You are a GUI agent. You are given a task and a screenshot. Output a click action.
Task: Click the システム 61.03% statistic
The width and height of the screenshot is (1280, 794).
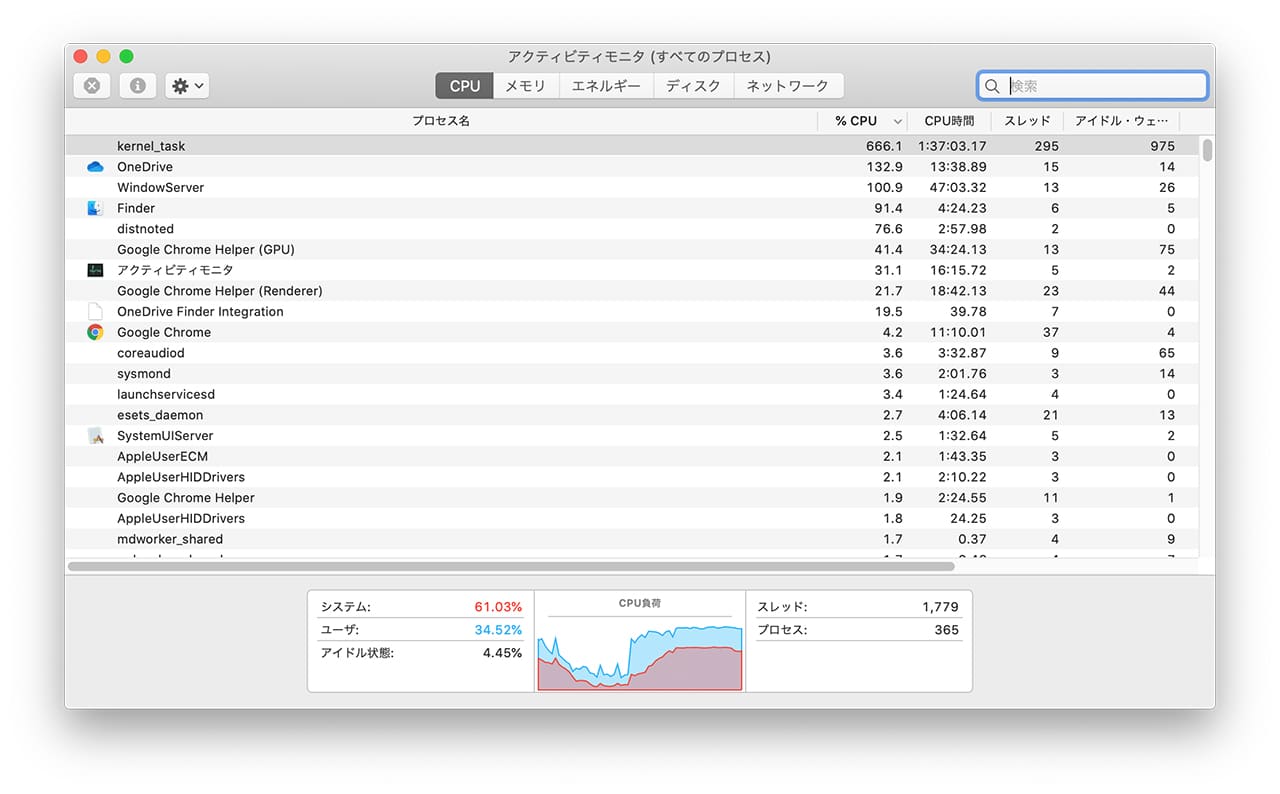point(421,607)
